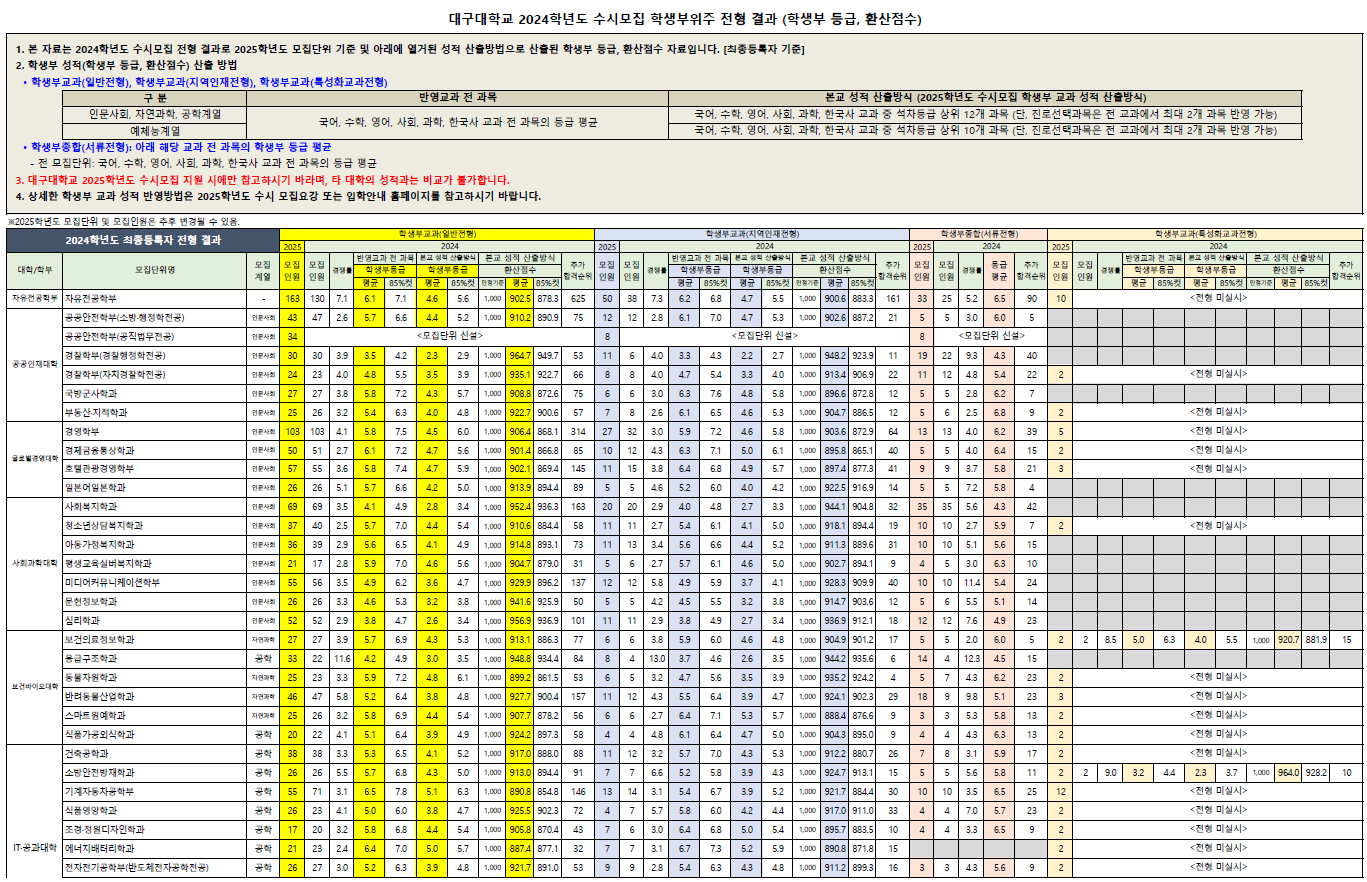Click the '식품영양학과' row name
Screen dimensions: 1367x882
coord(154,810)
